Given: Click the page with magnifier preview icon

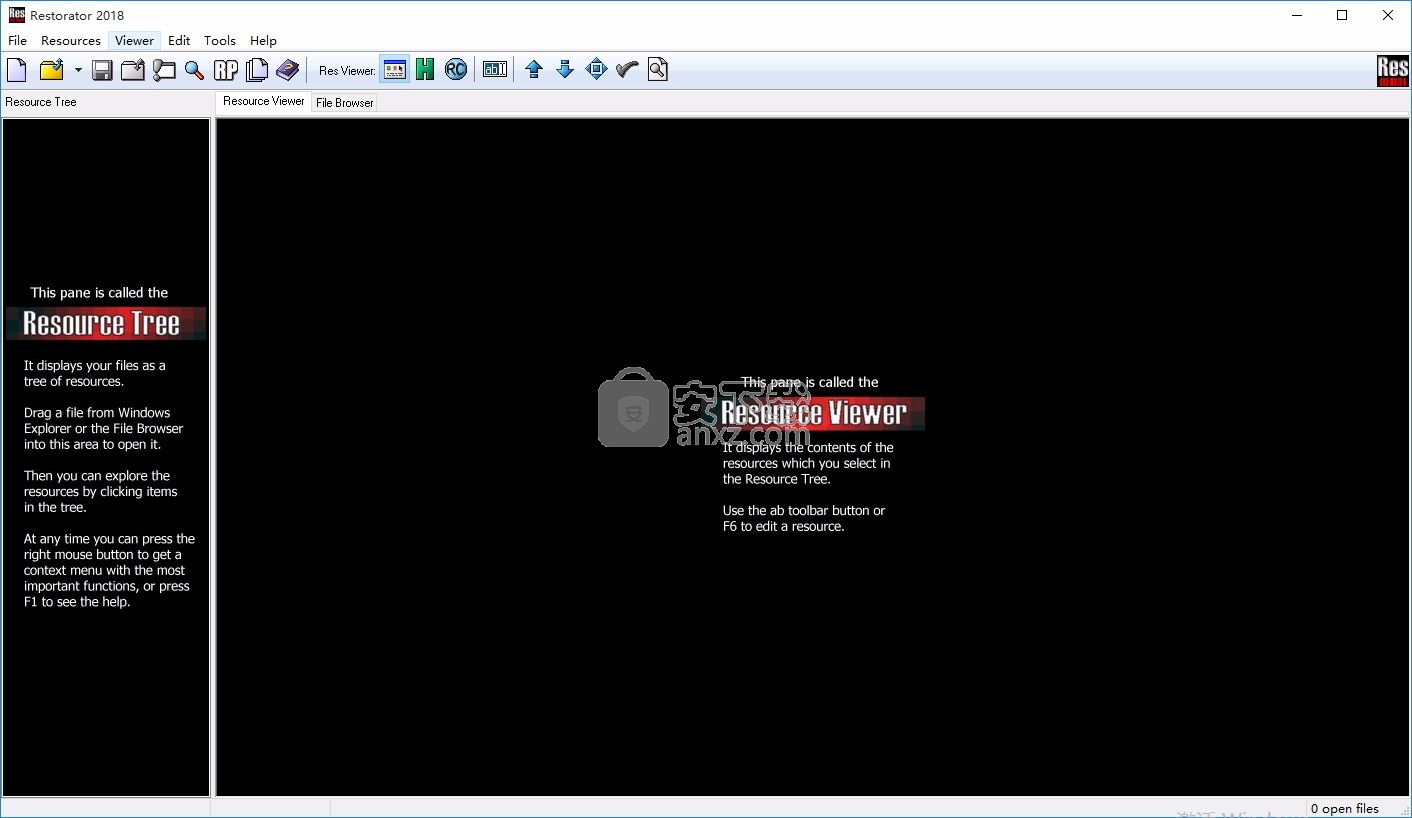Looking at the screenshot, I should (658, 70).
